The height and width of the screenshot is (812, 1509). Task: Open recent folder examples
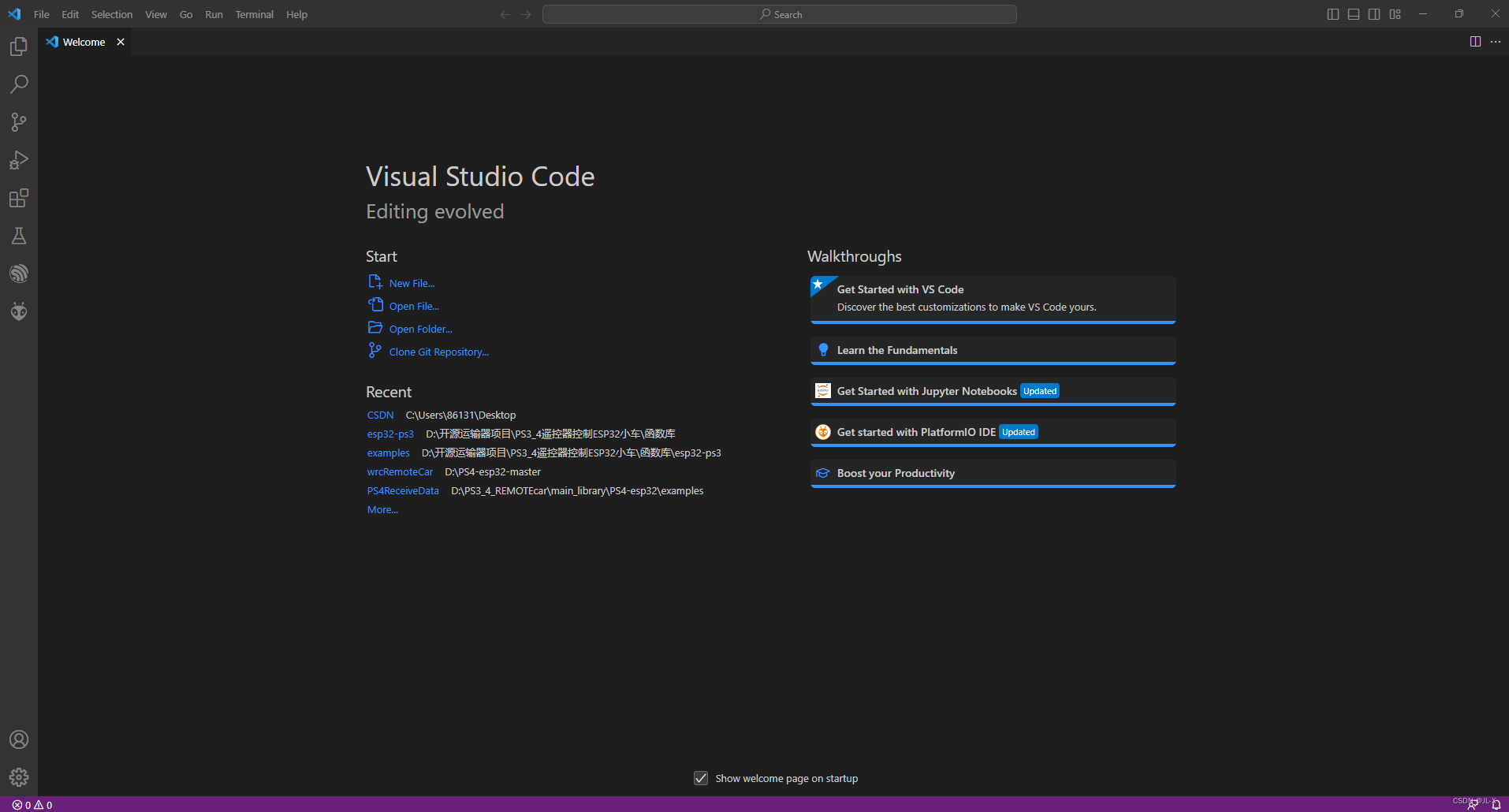388,453
